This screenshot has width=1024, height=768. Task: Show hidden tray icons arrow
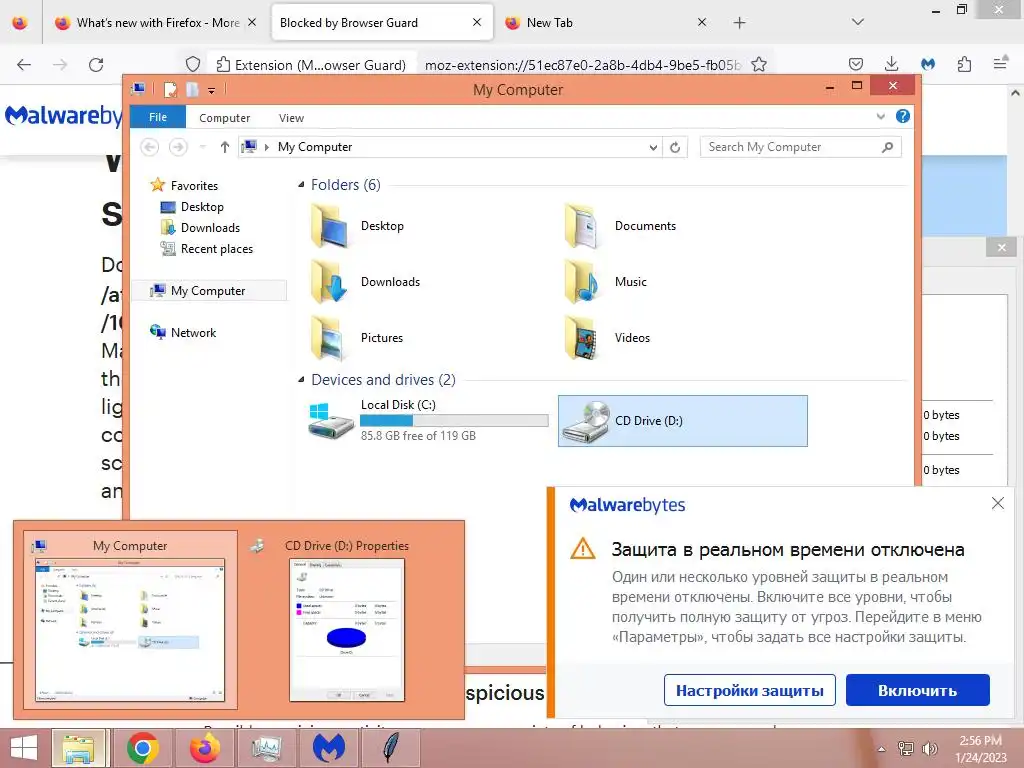tap(882, 749)
